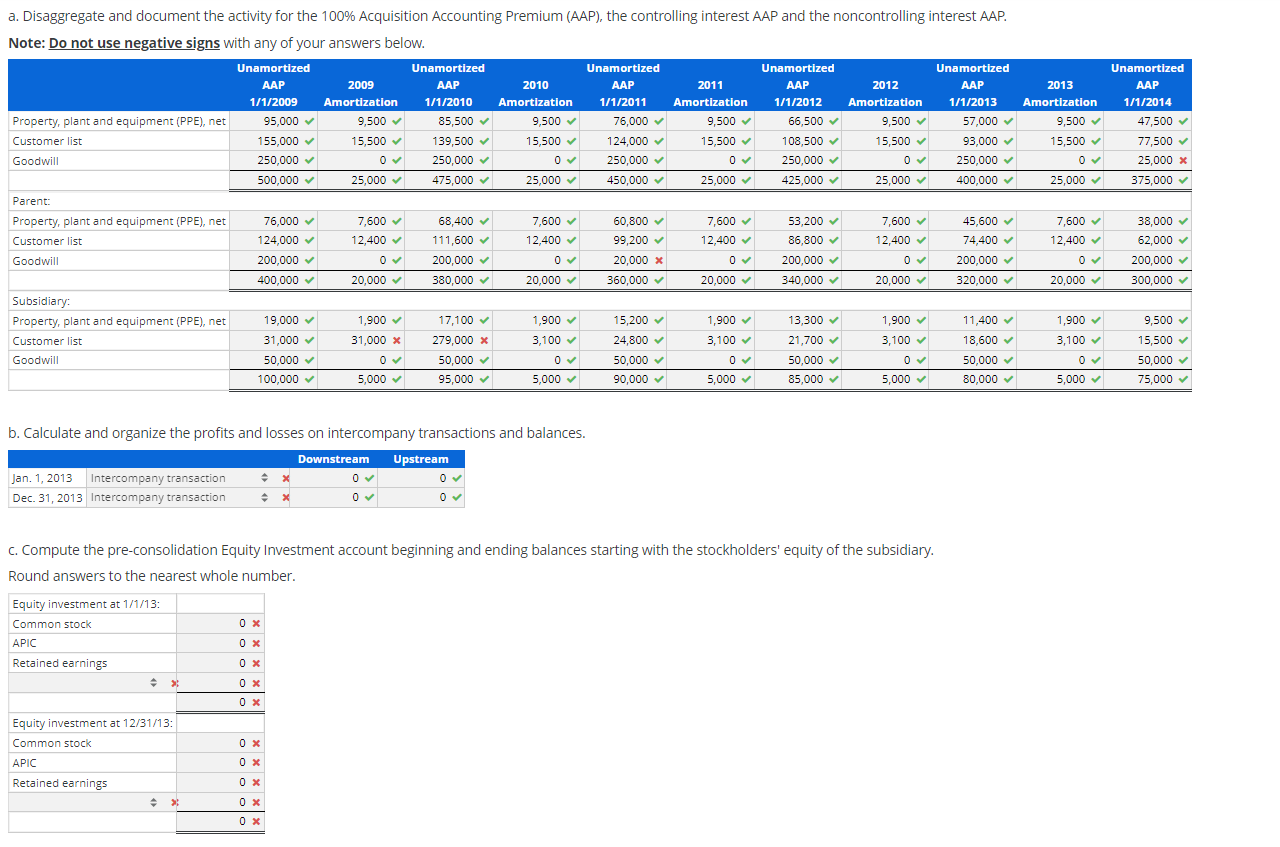The image size is (1280, 847).
Task: Click red X beside Parent Goodwill 20,000
Action: tap(658, 260)
